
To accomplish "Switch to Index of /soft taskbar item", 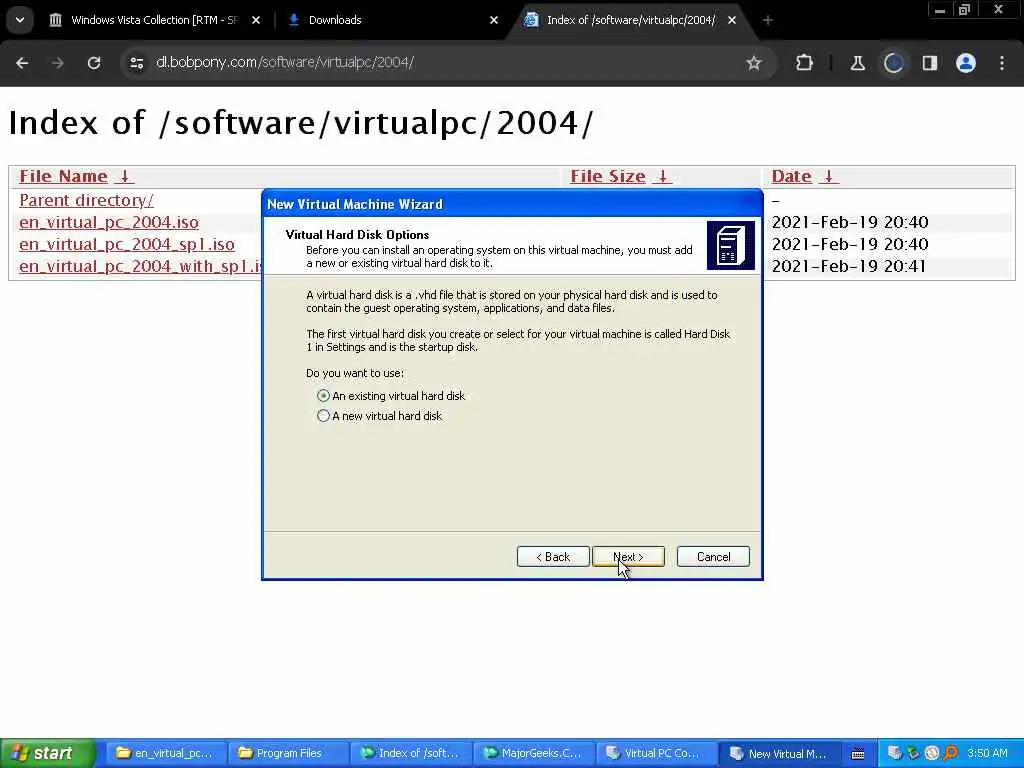I will pyautogui.click(x=409, y=753).
